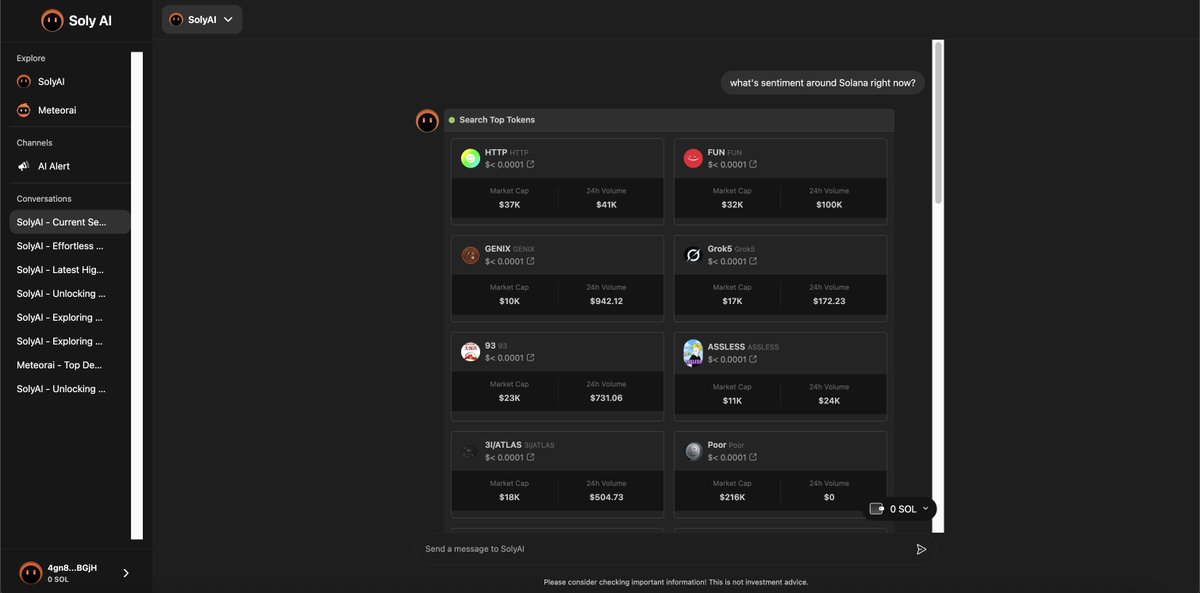Click the Soly AI logo in header
This screenshot has height=593, width=1200.
(x=76, y=20)
